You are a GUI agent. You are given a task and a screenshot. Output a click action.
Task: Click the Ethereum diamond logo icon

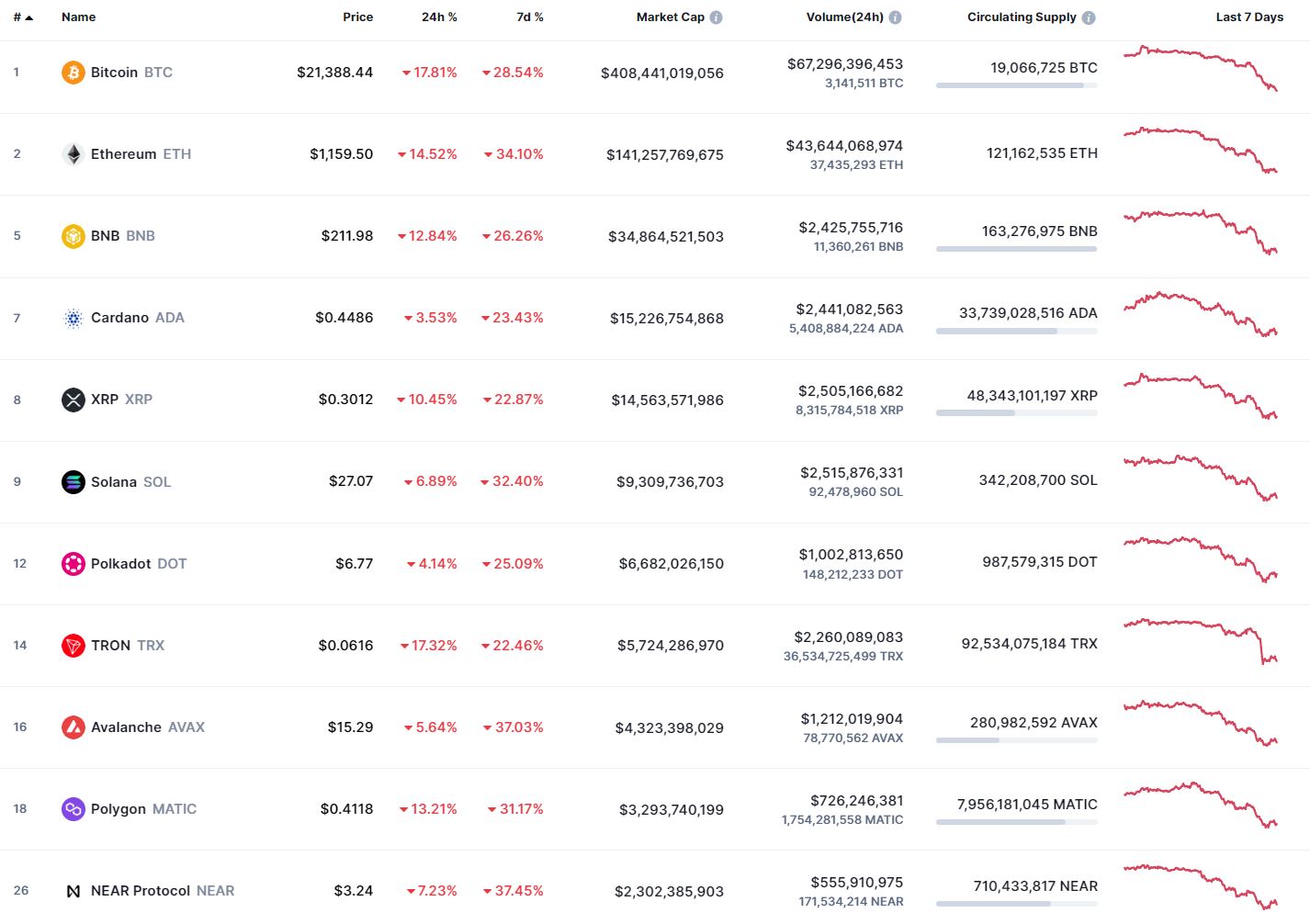[73, 154]
